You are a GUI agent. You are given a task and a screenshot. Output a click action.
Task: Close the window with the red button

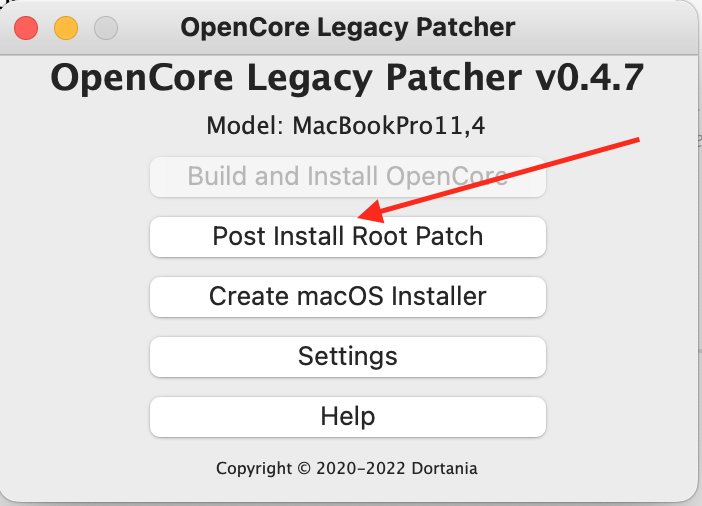[x=26, y=28]
